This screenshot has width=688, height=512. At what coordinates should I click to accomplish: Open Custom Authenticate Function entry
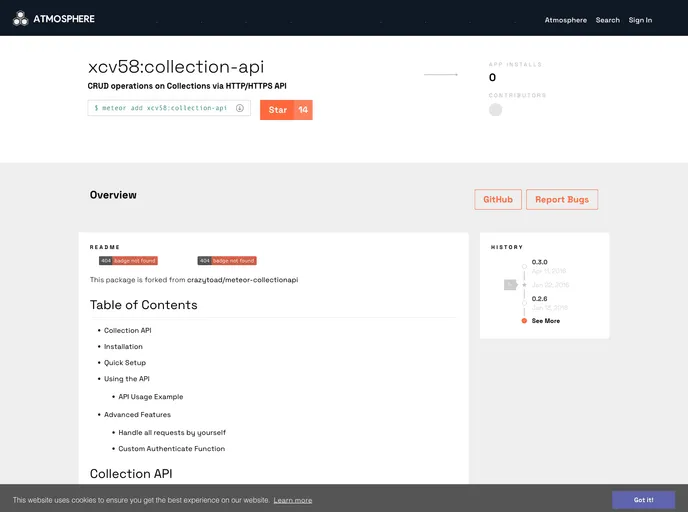(x=172, y=449)
